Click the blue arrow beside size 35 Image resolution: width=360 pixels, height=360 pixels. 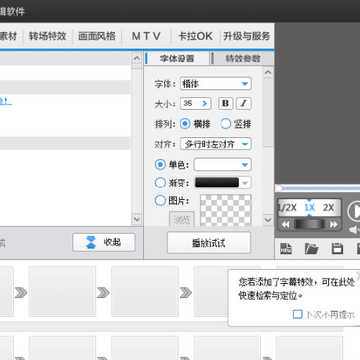pyautogui.click(x=205, y=104)
